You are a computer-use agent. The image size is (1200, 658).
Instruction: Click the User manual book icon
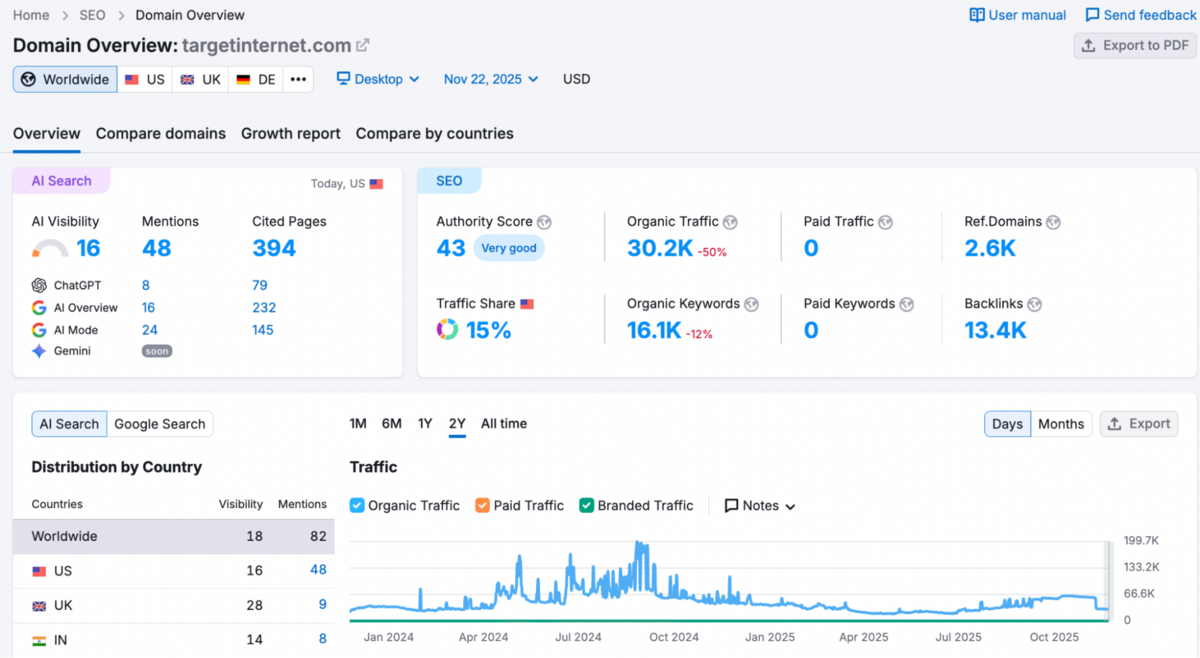977,15
